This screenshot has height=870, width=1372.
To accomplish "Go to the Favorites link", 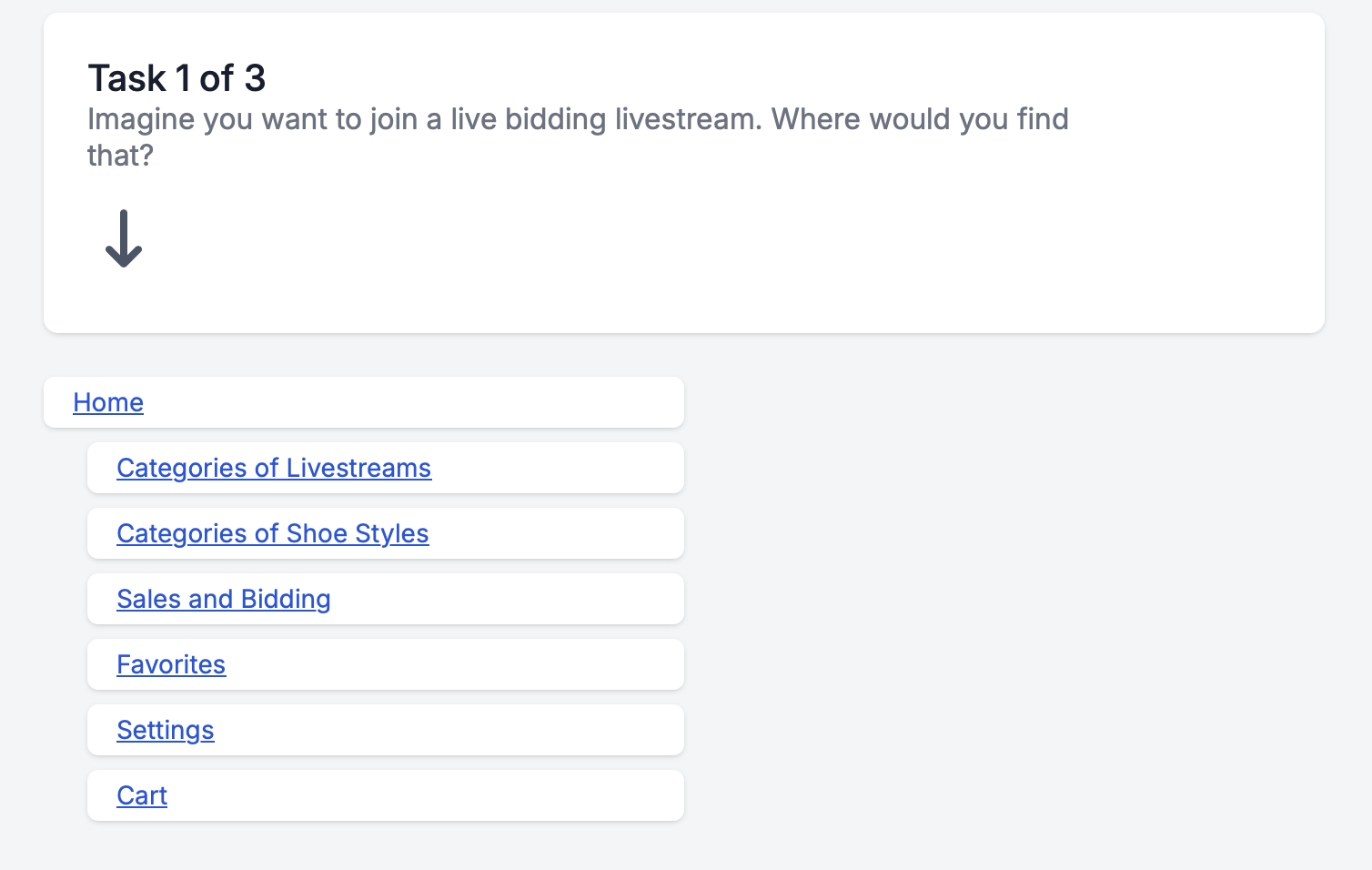I will 171,664.
